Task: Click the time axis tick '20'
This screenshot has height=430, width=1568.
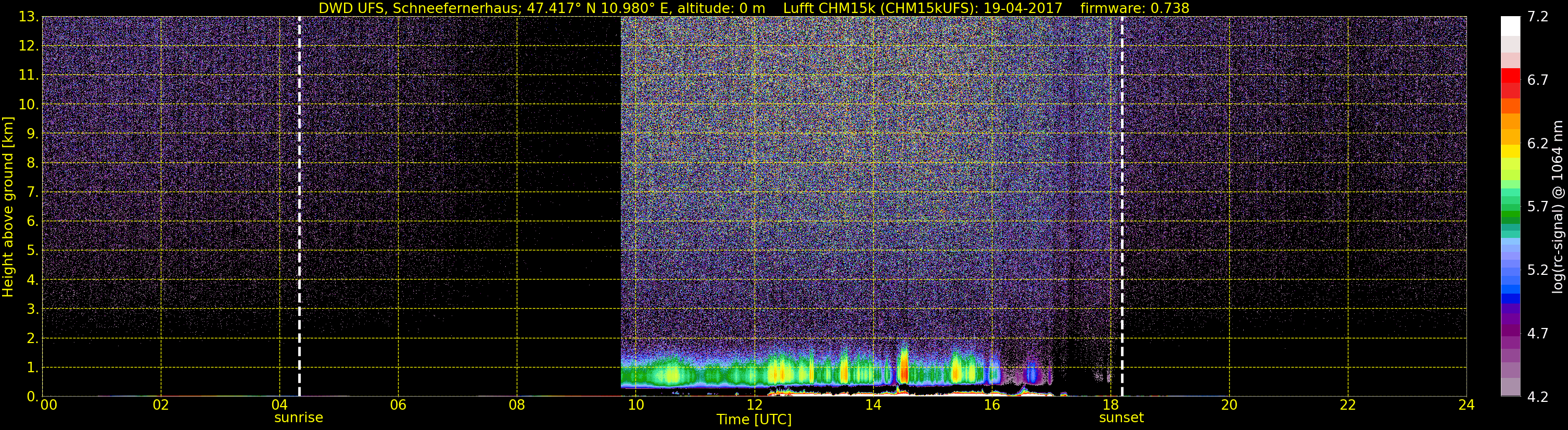Action: click(1229, 405)
